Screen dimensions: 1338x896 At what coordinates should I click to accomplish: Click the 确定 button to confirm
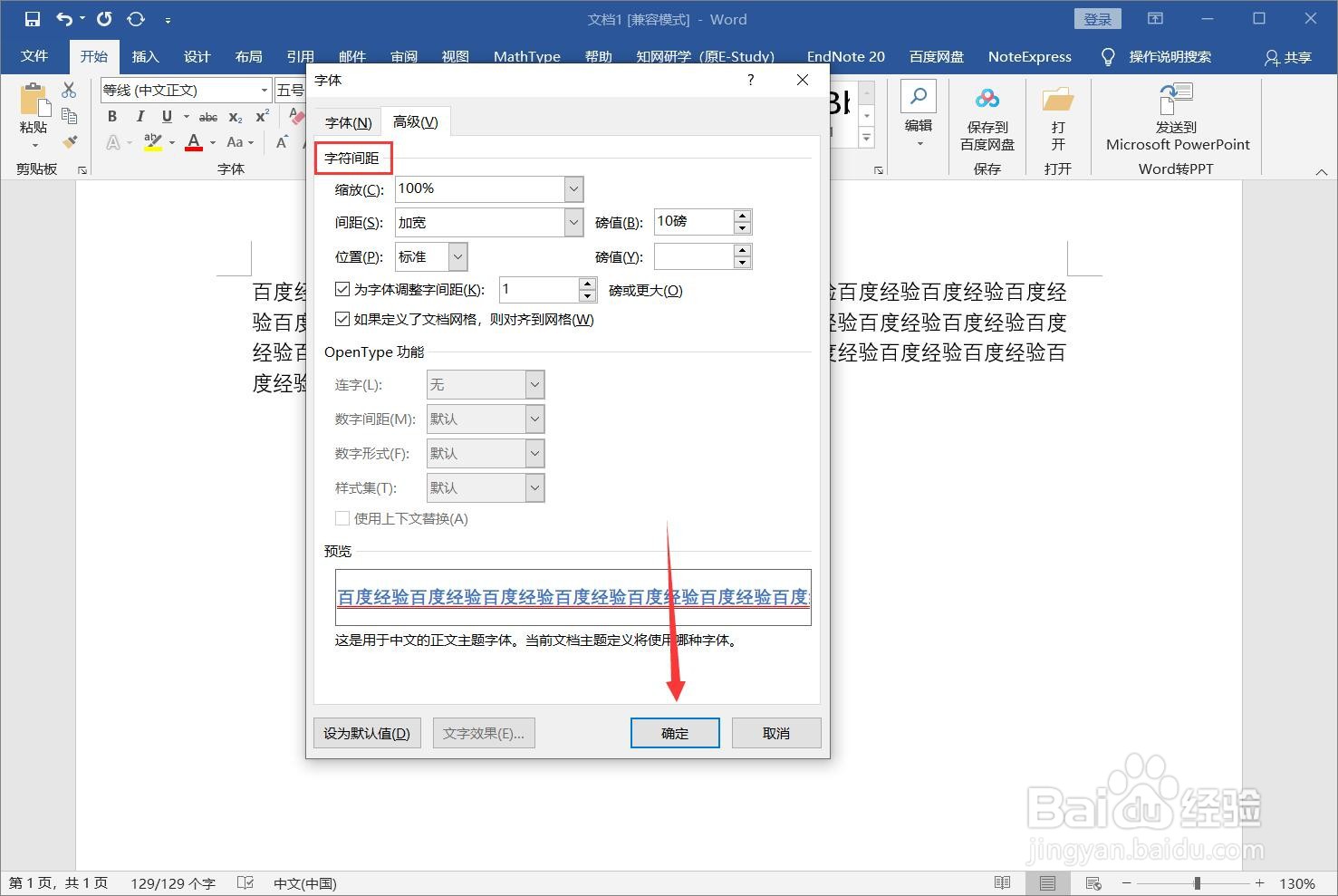click(x=674, y=732)
